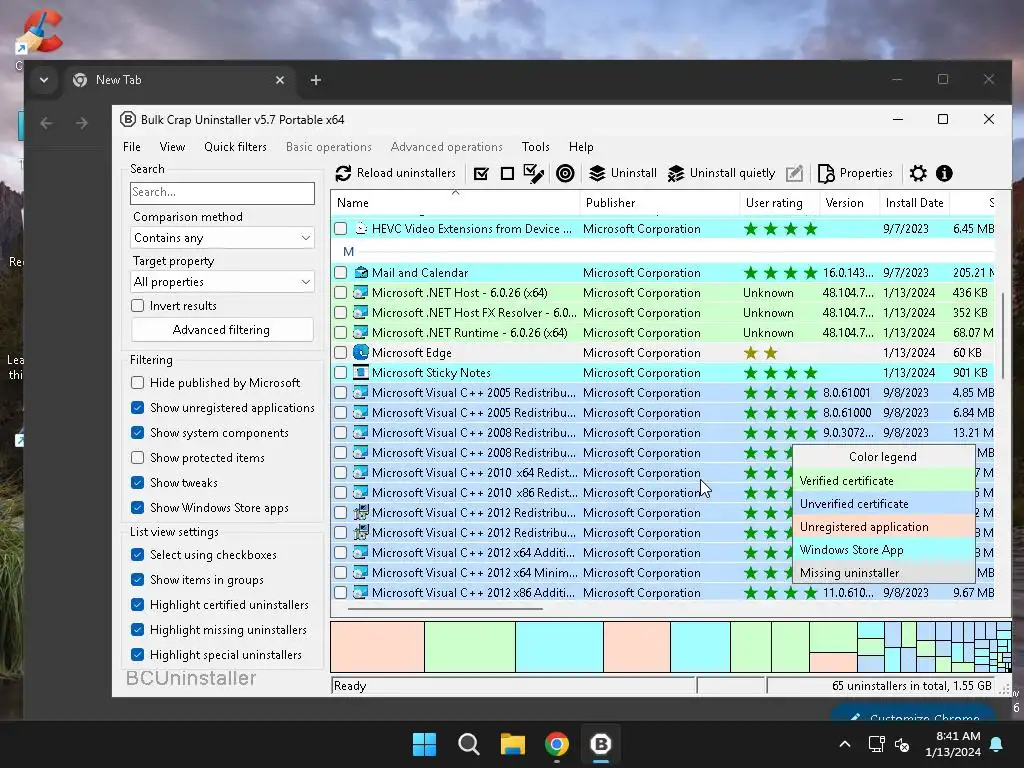
Task: Toggle Invert results checkbox
Action: click(x=137, y=306)
